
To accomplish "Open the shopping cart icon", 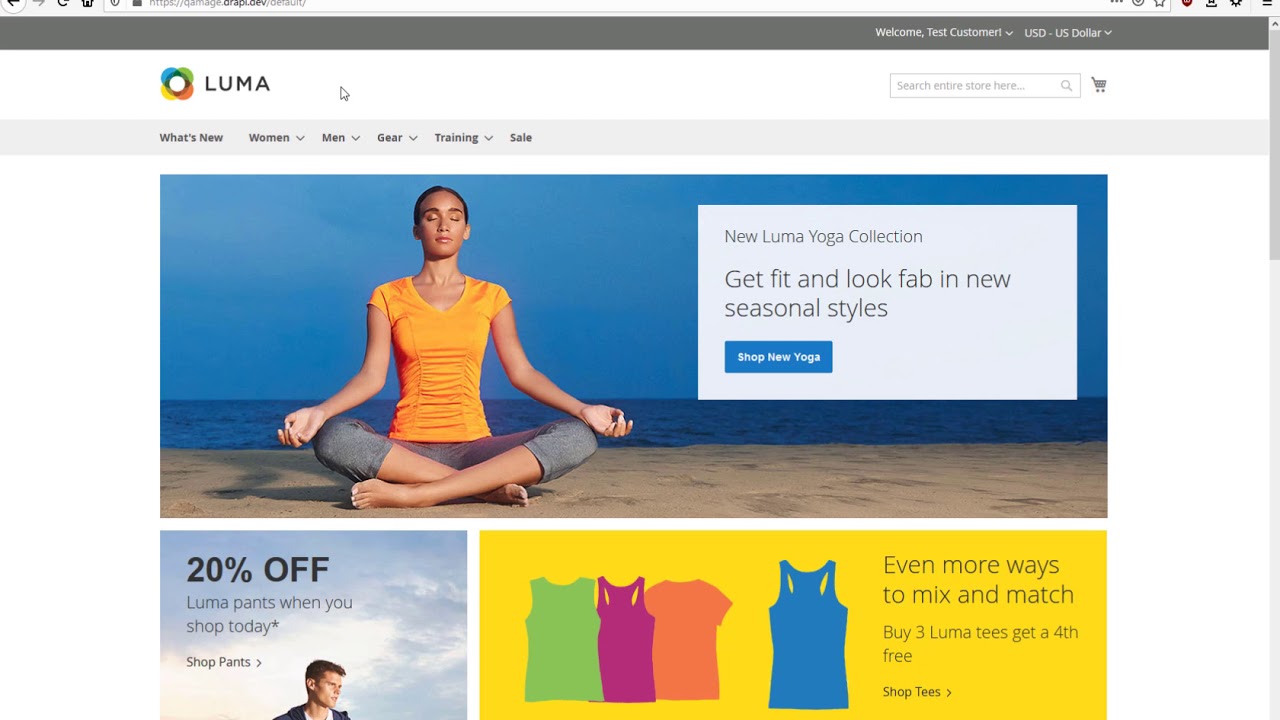I will point(1099,85).
